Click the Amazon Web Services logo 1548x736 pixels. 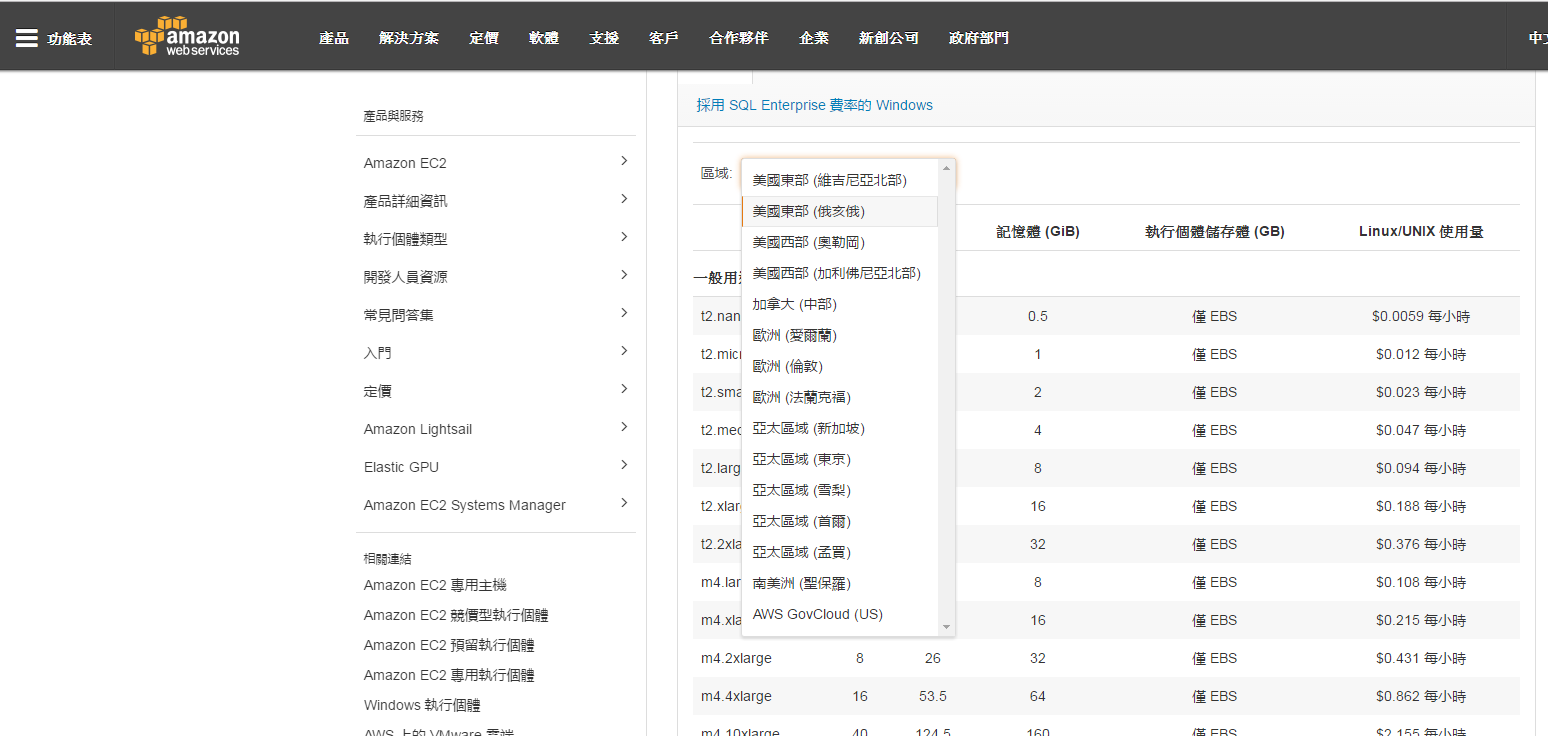point(187,36)
